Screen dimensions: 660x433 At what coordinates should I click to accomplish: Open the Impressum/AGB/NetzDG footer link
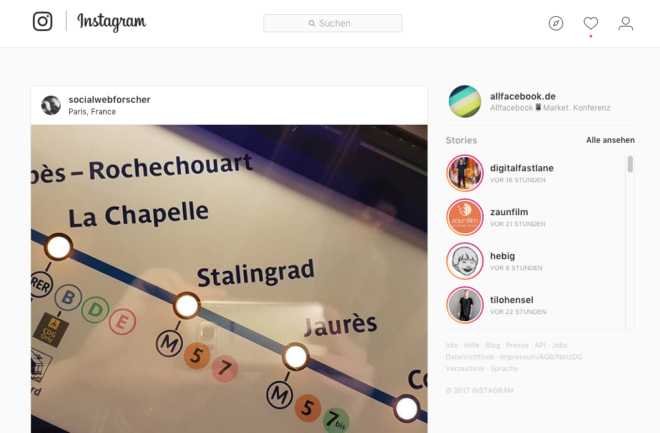[x=541, y=357]
